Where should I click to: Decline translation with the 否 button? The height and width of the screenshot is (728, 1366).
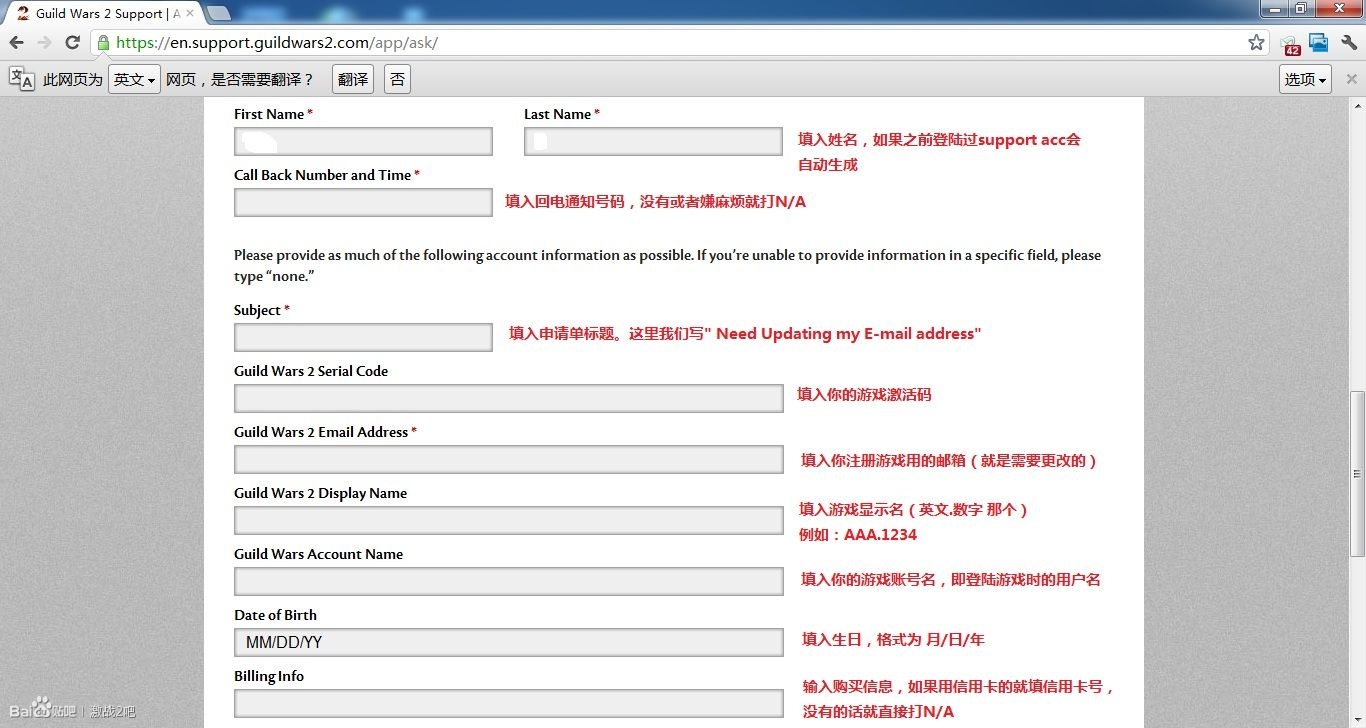pyautogui.click(x=397, y=79)
